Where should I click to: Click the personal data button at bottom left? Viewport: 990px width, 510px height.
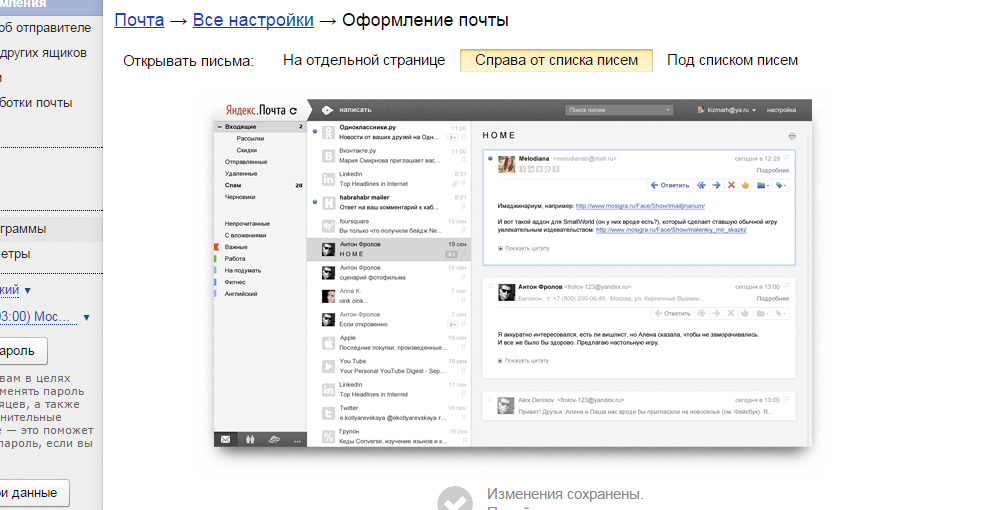click(x=33, y=493)
